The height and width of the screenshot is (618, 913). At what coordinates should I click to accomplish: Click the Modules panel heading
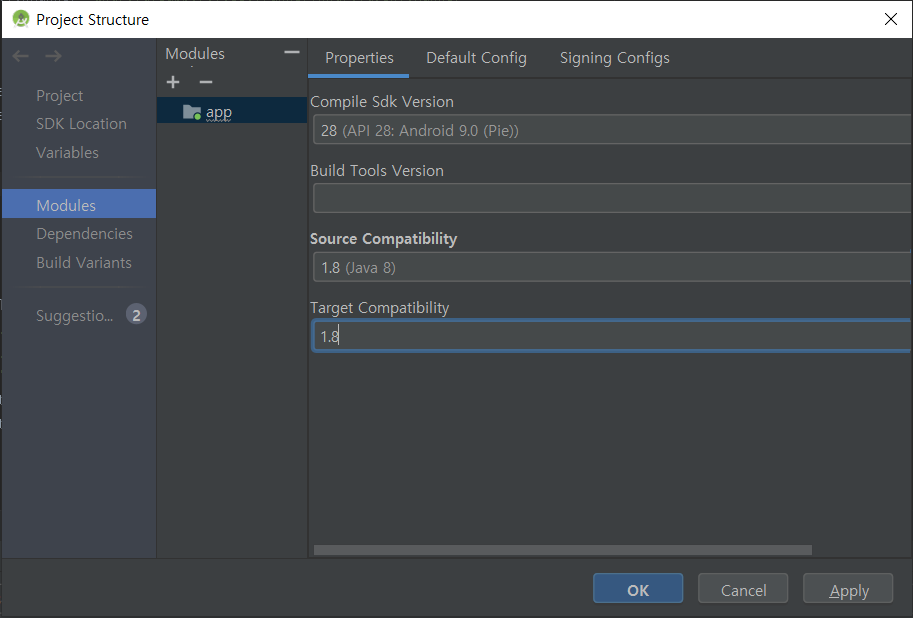click(x=194, y=54)
